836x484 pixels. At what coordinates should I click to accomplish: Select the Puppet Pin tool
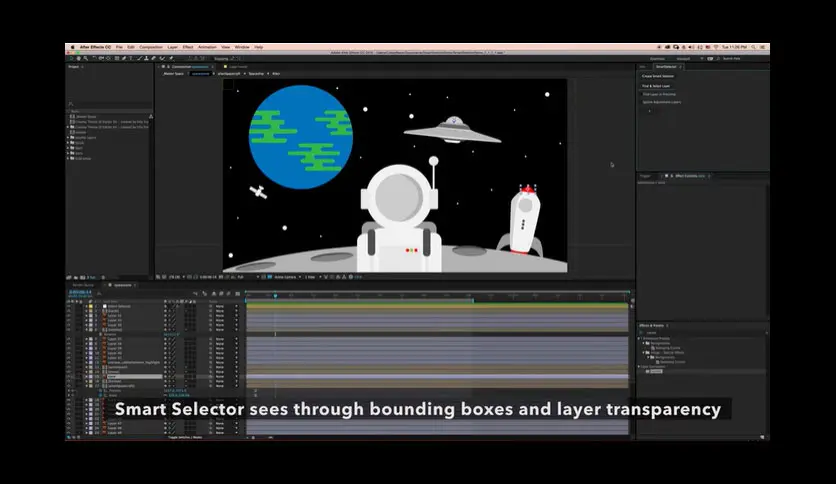pos(171,59)
